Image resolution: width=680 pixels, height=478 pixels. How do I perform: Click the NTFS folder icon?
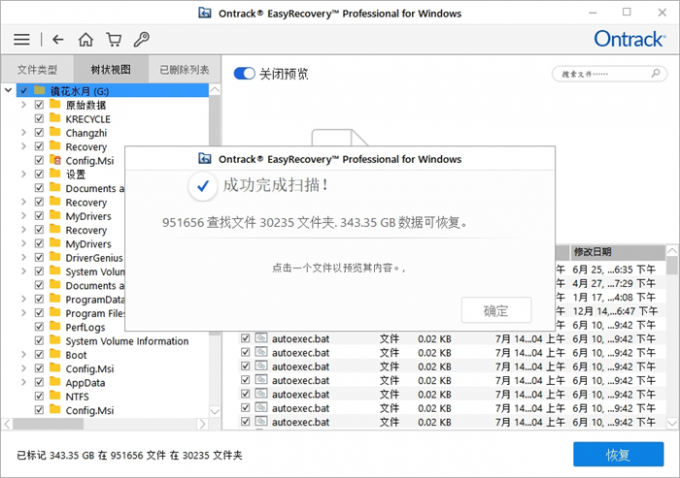pos(55,396)
